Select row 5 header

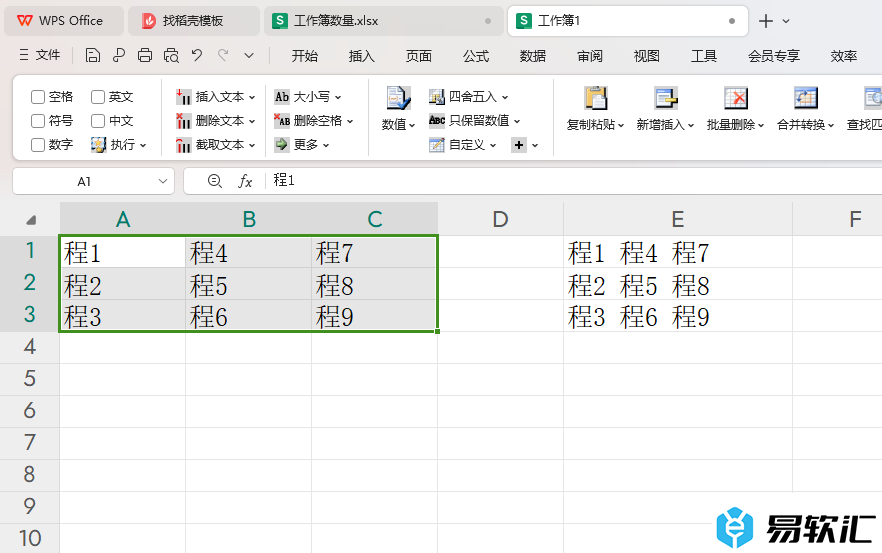coord(30,379)
